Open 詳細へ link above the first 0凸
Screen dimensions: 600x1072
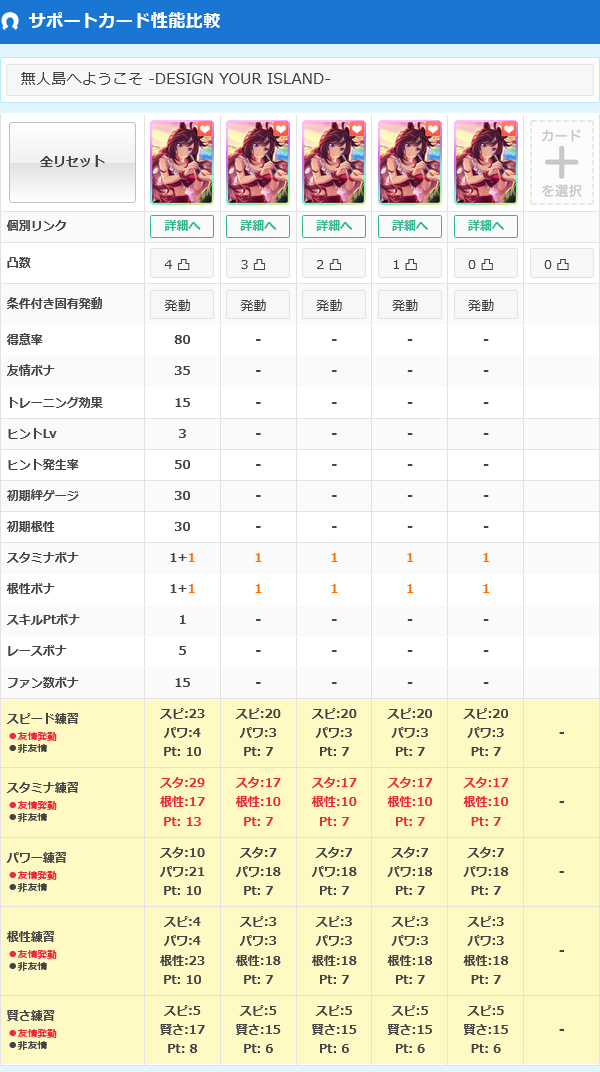pos(485,226)
